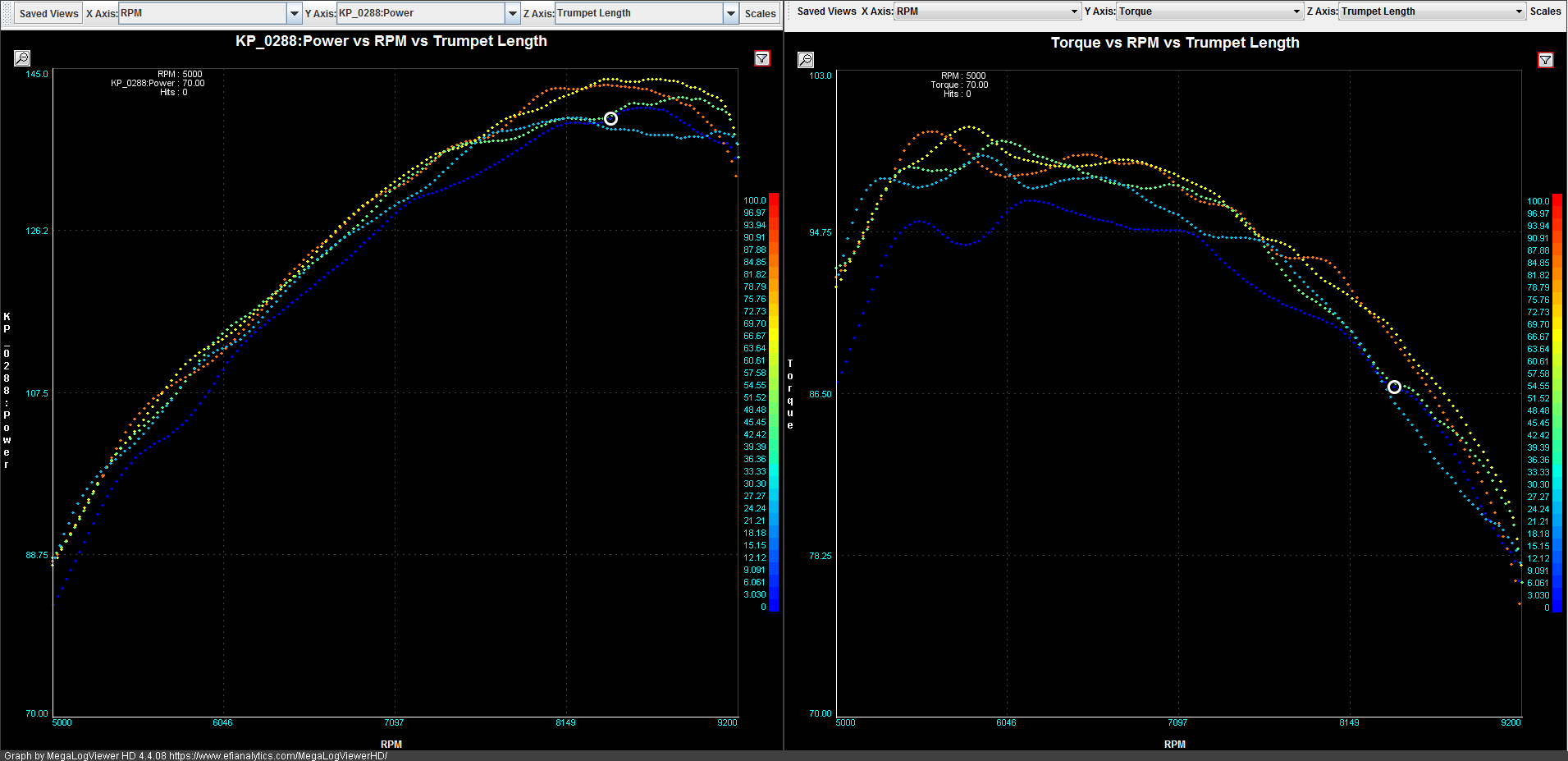Image resolution: width=1568 pixels, height=761 pixels.
Task: Open Z Axis Trumpet Length dropdown in Torque panel
Action: (1519, 11)
